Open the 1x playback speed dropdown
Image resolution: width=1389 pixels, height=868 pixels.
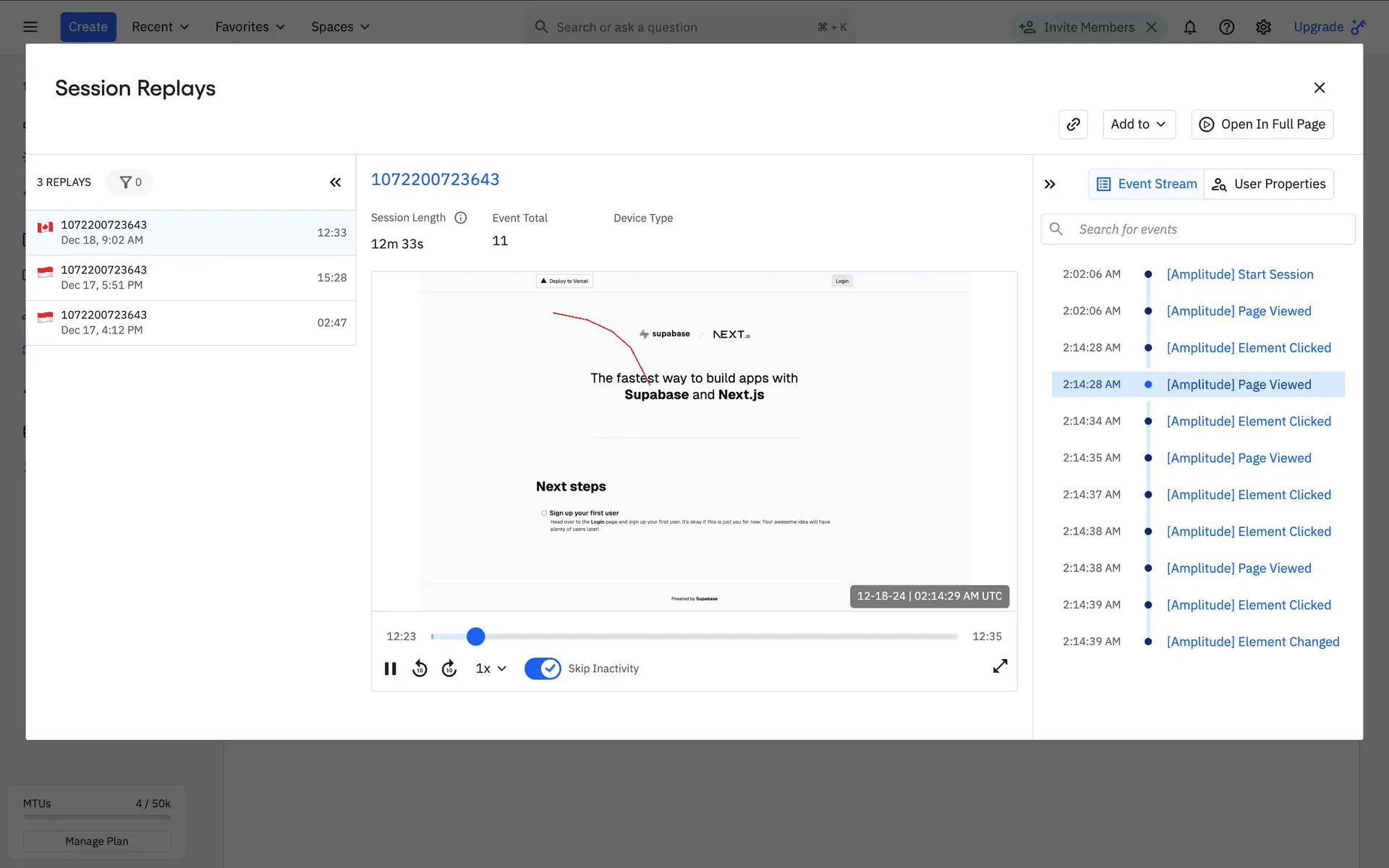point(490,668)
